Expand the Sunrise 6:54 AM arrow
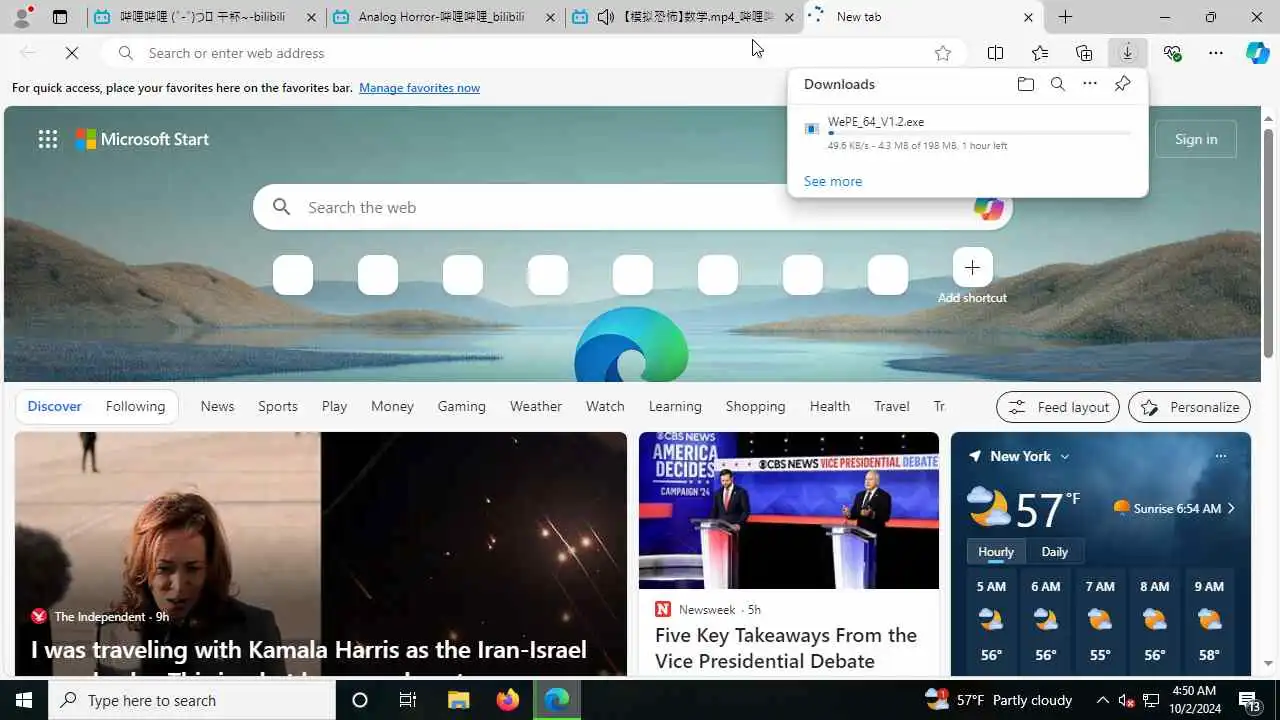1280x720 pixels. tap(1231, 508)
